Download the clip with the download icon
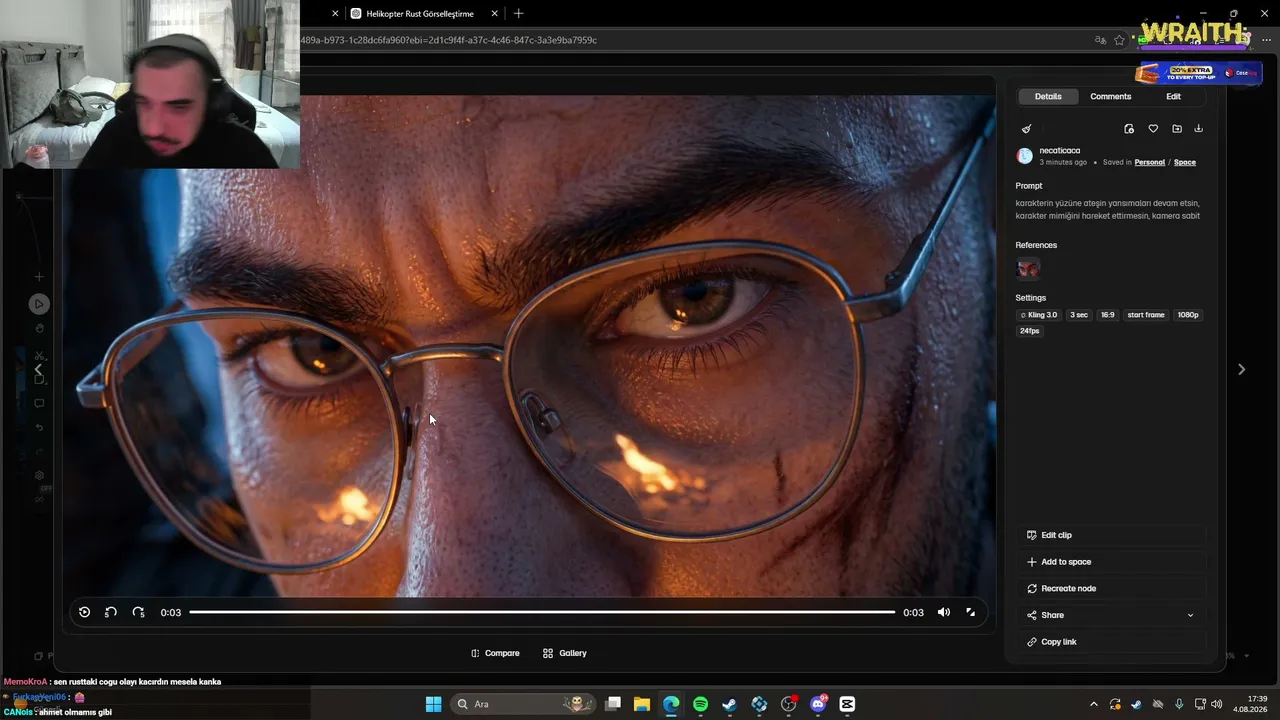 point(1199,129)
